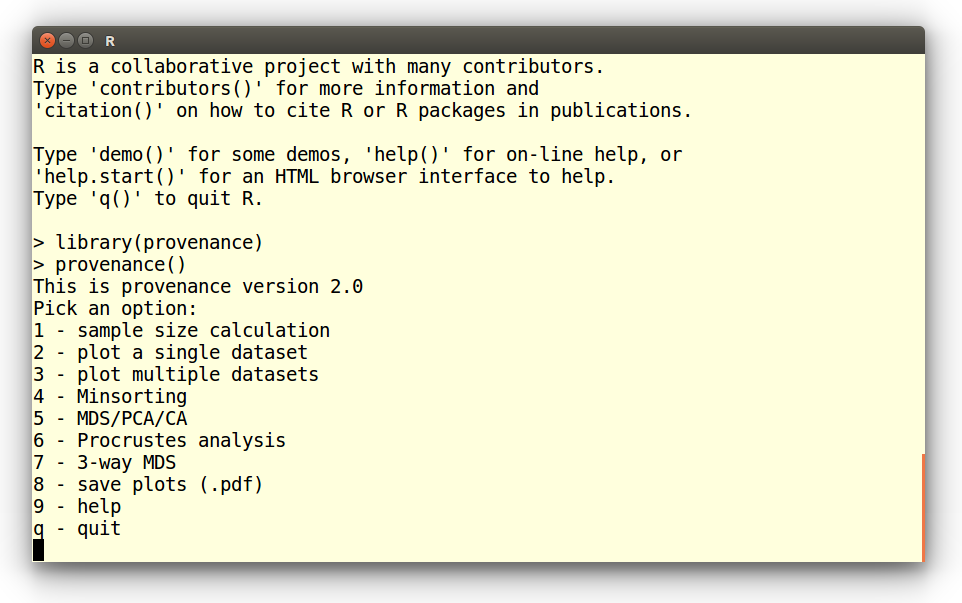The height and width of the screenshot is (603, 962).
Task: Maximize the R terminal window
Action: point(85,41)
